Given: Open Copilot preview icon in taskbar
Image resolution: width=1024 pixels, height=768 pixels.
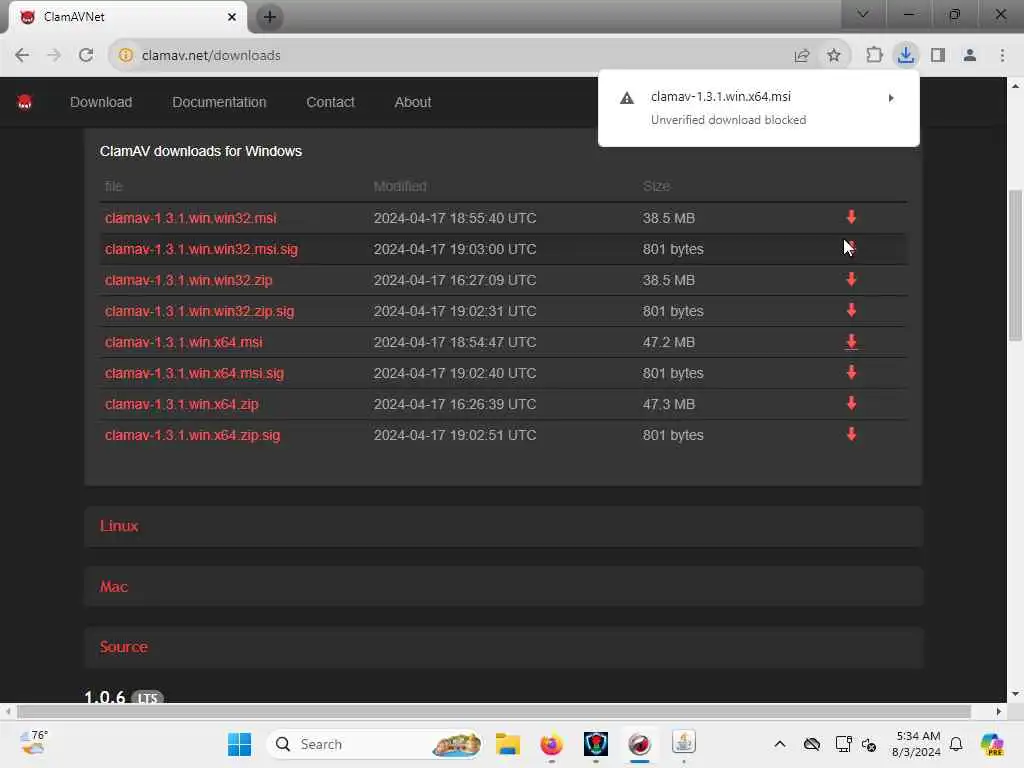Looking at the screenshot, I should [x=992, y=744].
